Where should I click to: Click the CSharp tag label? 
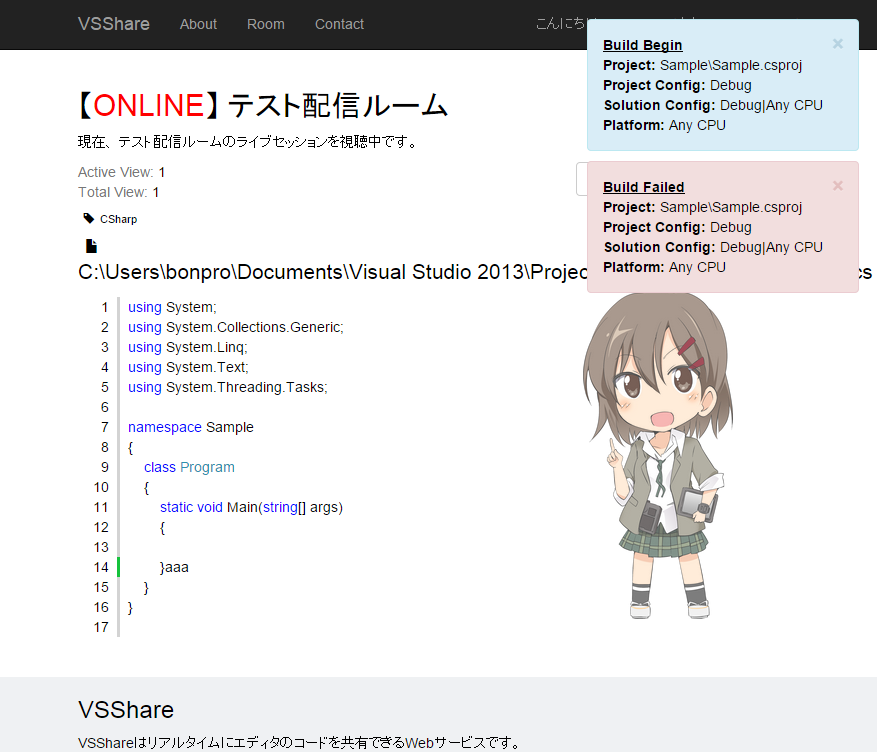point(119,218)
